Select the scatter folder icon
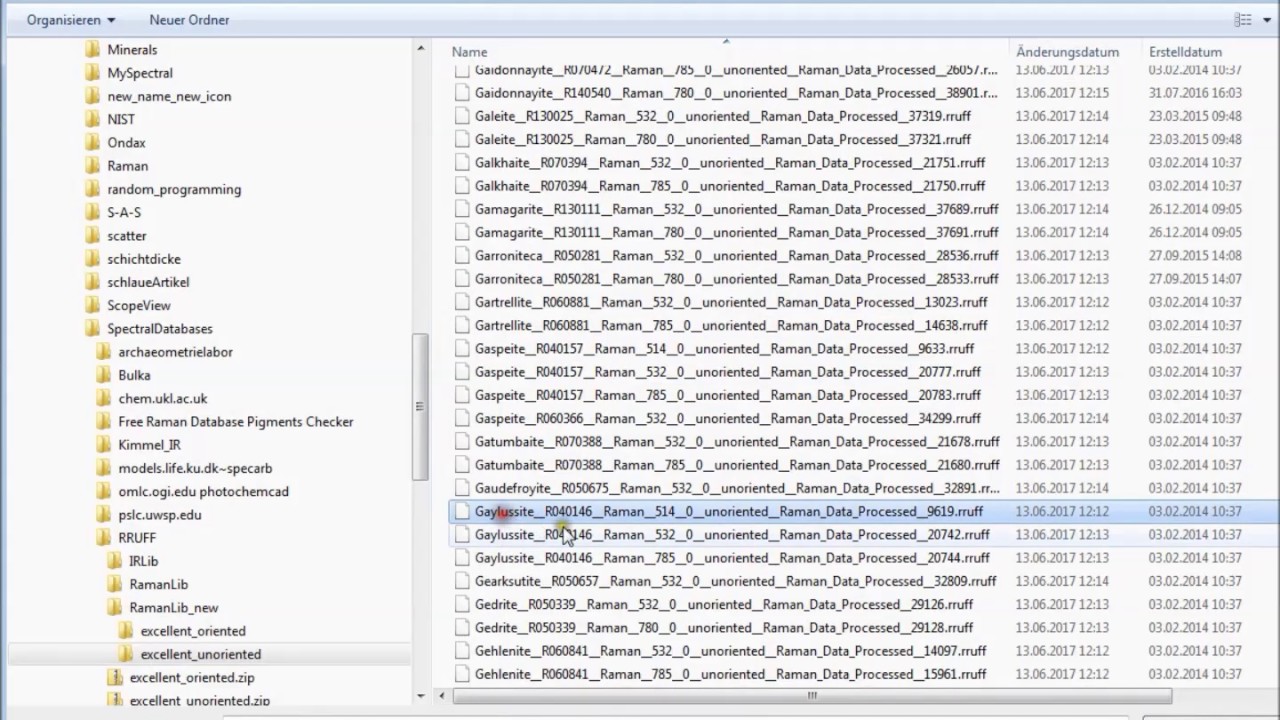Image resolution: width=1280 pixels, height=720 pixels. (93, 236)
